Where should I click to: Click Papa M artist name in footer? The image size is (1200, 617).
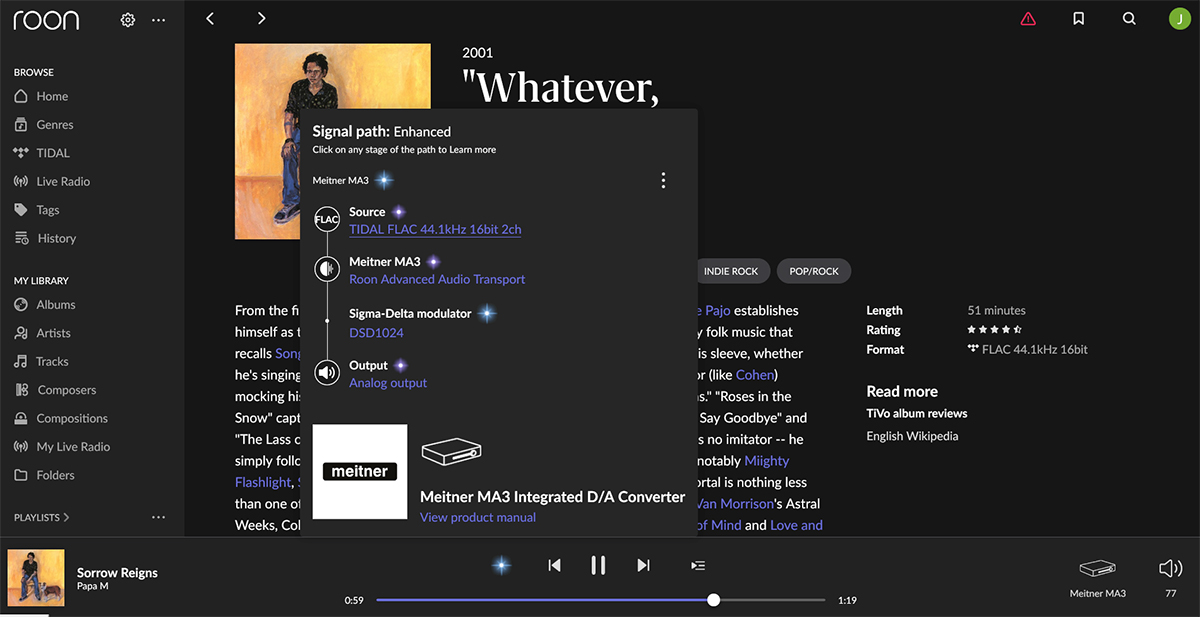pyautogui.click(x=93, y=586)
